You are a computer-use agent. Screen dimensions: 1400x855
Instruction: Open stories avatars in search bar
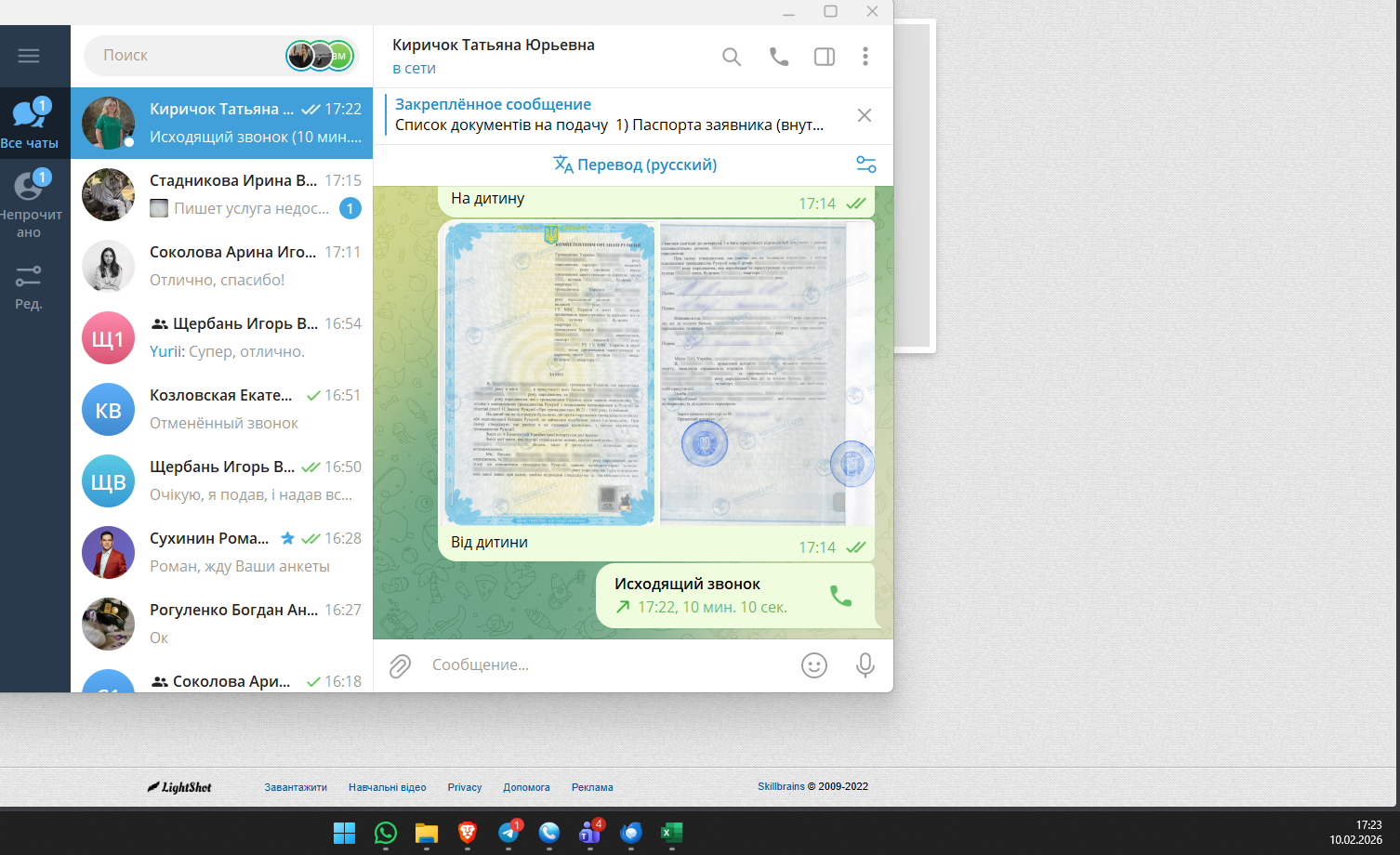coord(321,56)
